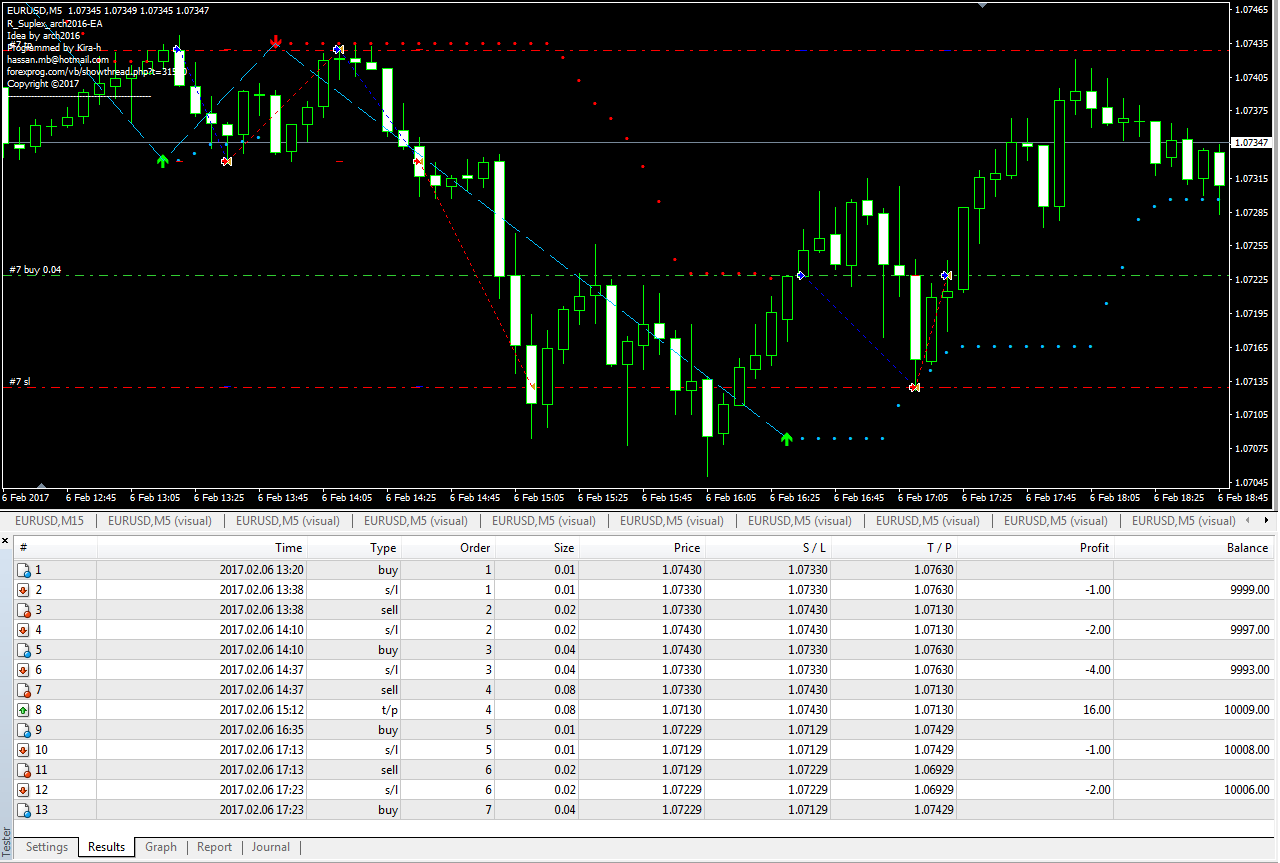Image resolution: width=1280 pixels, height=863 pixels.
Task: Click the green up arrow near 13:05
Action: [x=163, y=160]
